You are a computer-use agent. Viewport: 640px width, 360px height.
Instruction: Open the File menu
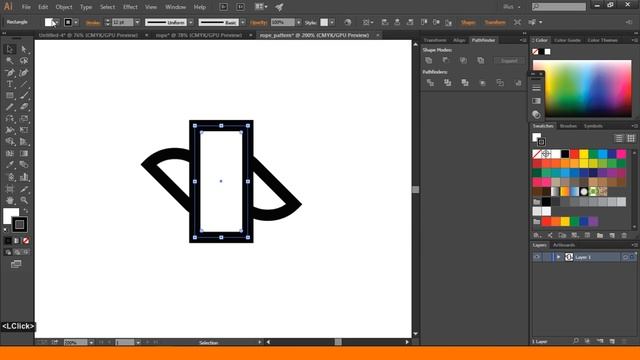coord(26,7)
